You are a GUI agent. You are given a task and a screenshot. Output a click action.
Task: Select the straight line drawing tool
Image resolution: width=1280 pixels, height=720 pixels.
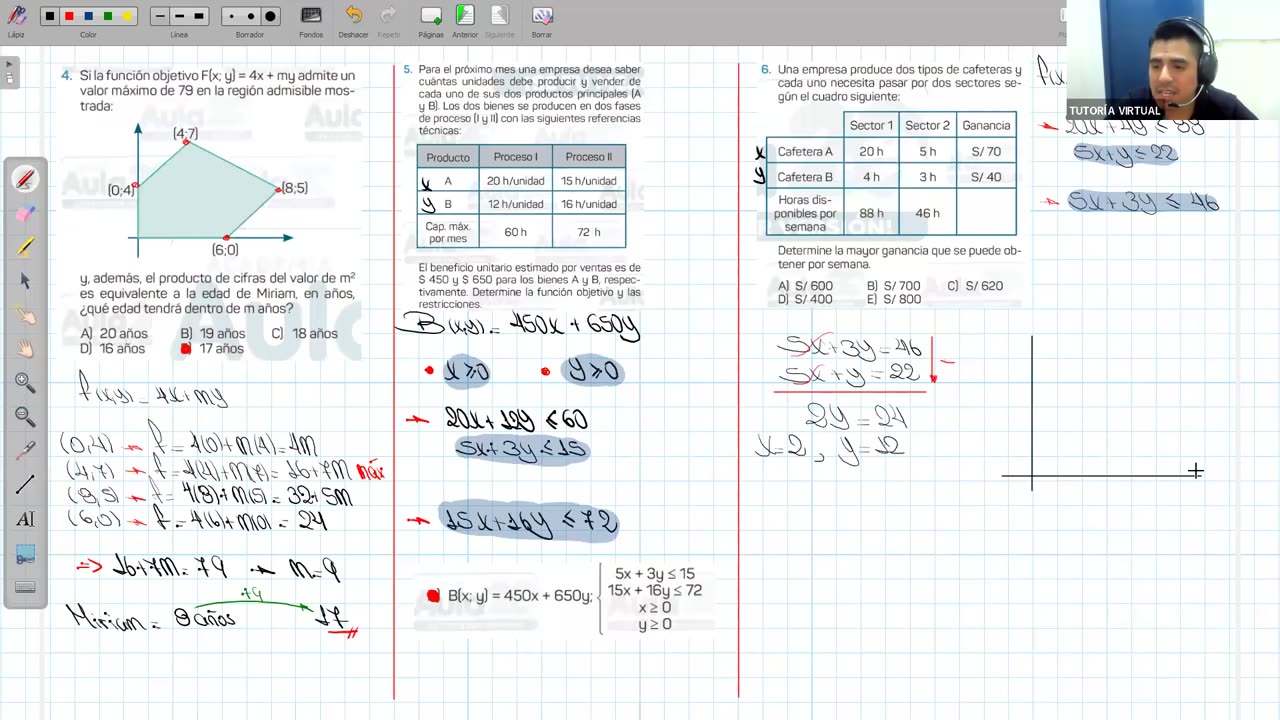pos(25,485)
